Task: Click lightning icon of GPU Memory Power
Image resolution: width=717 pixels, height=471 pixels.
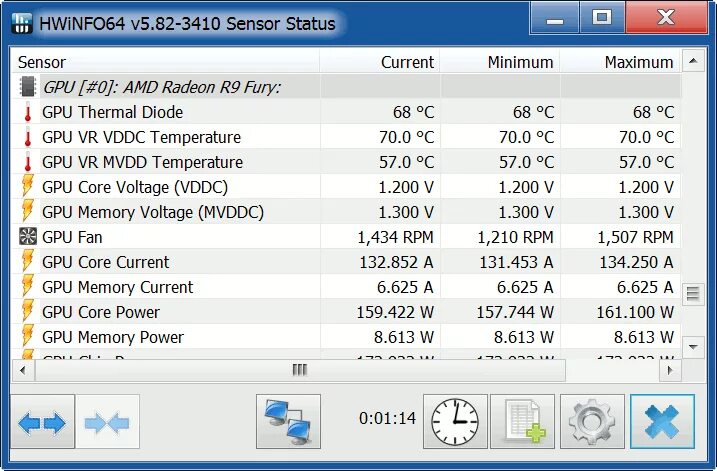Action: coord(28,336)
